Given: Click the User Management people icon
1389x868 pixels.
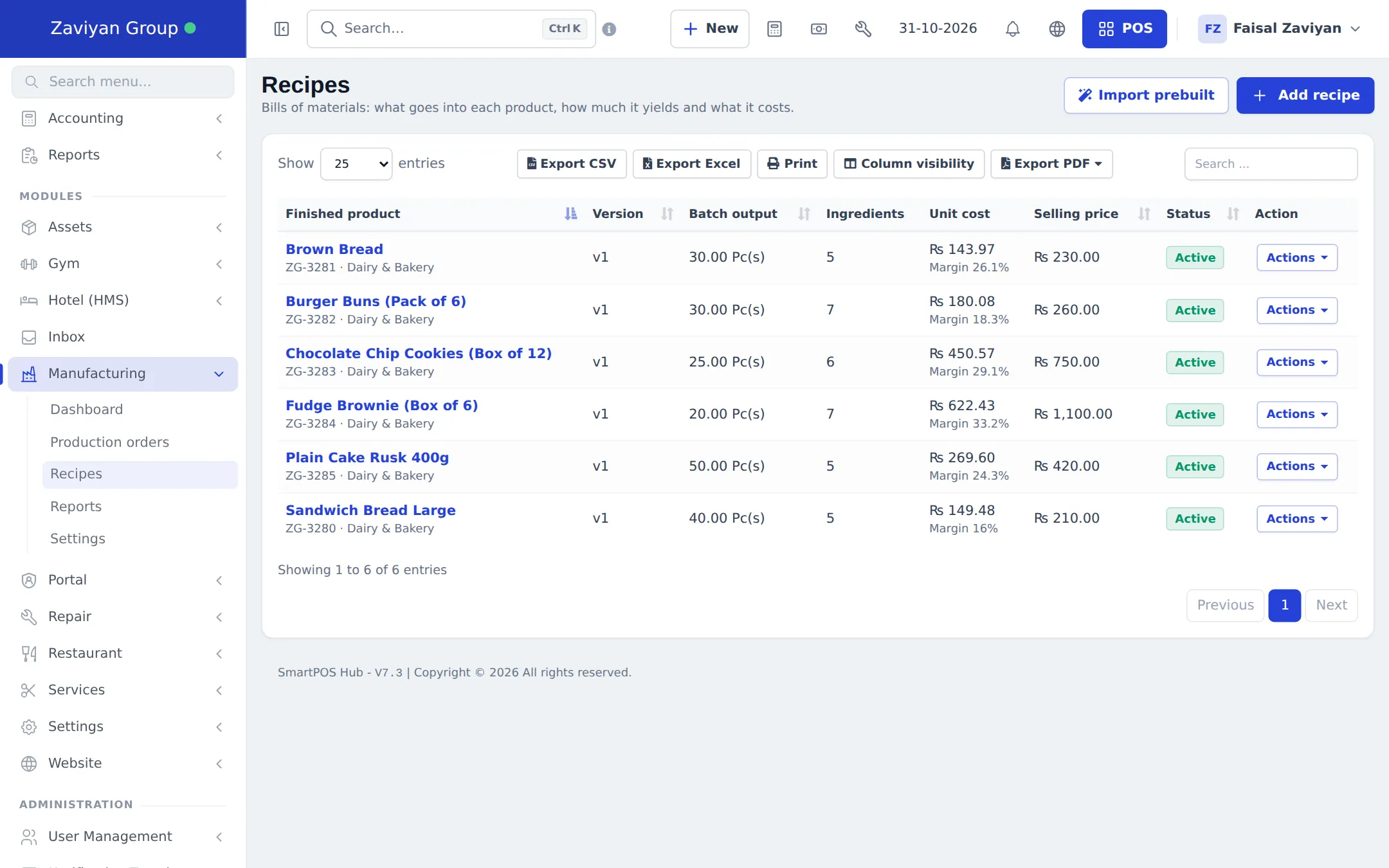Looking at the screenshot, I should pyautogui.click(x=29, y=836).
